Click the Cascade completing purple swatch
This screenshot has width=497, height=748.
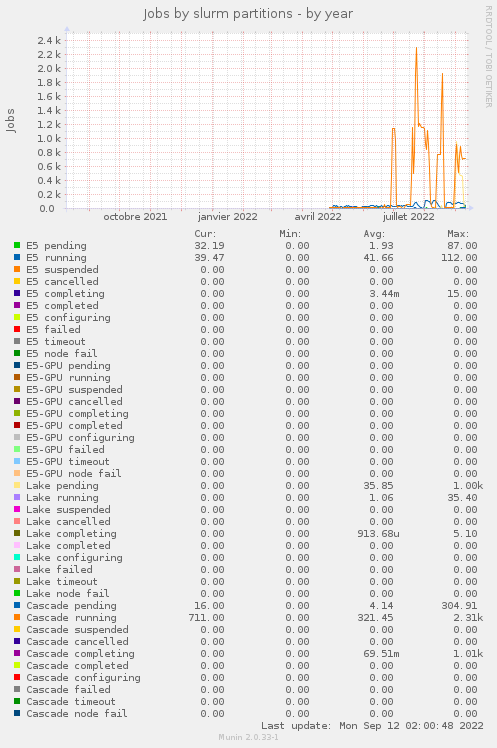point(17,653)
